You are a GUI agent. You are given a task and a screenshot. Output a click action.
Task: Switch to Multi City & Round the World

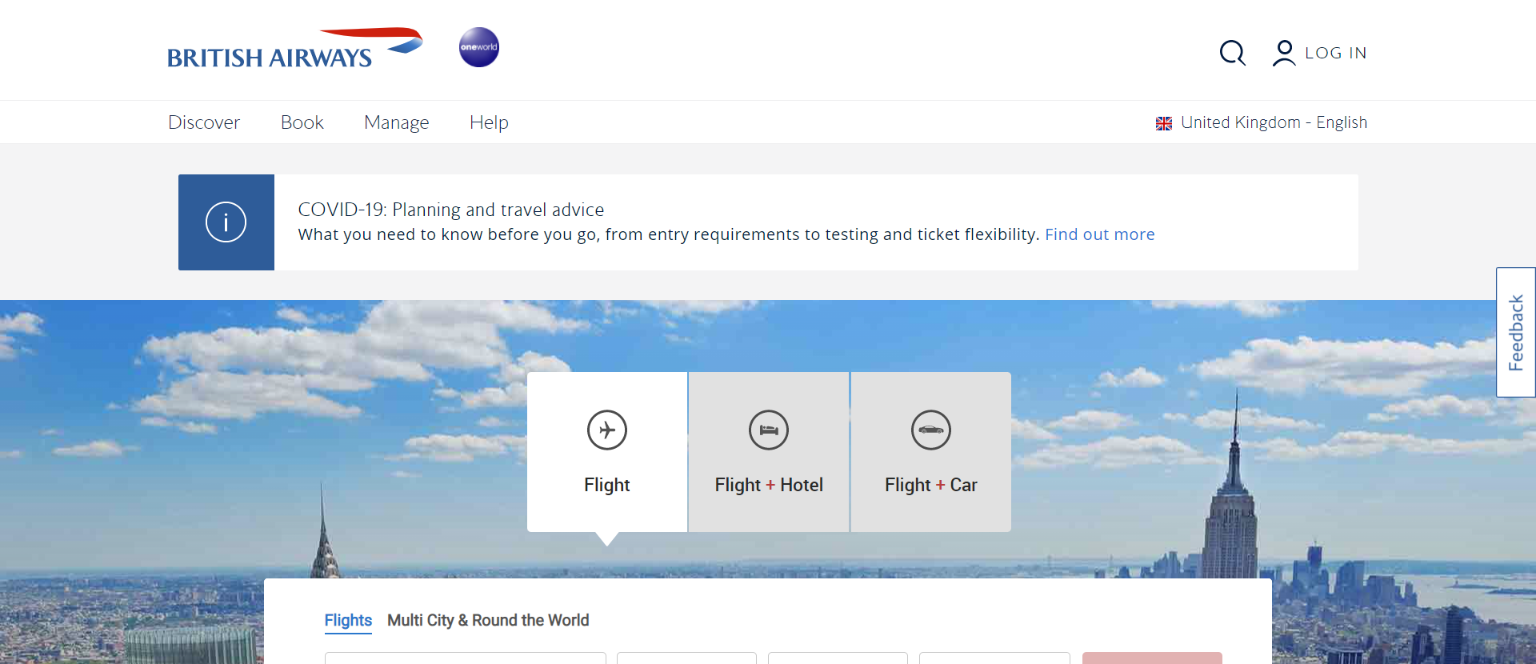488,620
